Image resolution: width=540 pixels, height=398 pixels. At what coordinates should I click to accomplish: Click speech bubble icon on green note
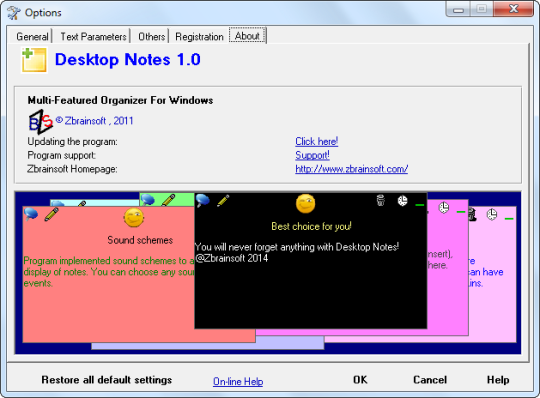tap(148, 200)
